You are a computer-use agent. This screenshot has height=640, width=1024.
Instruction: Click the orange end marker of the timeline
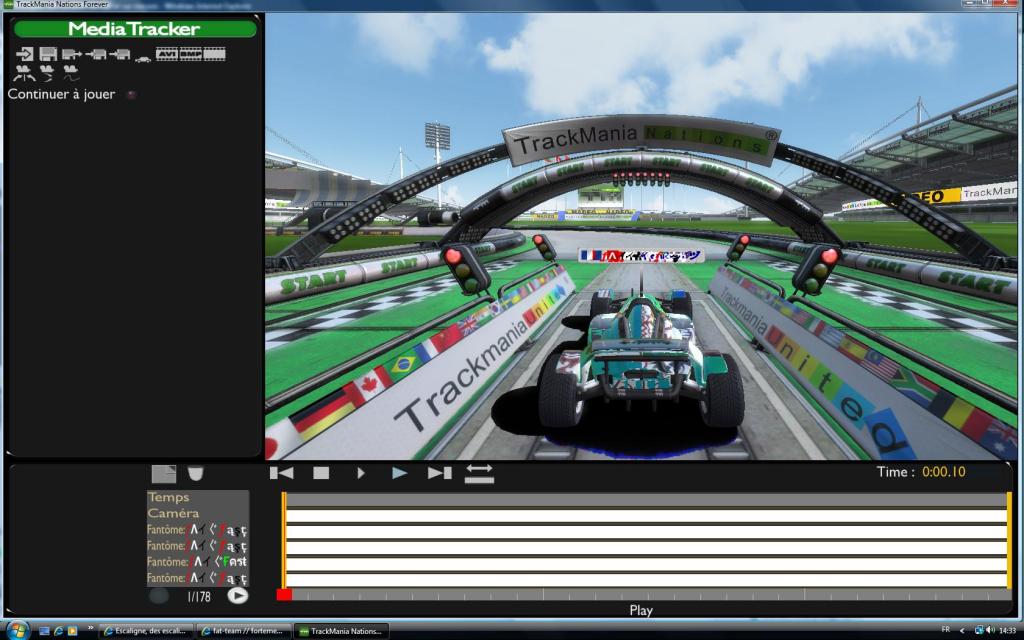(1009, 541)
